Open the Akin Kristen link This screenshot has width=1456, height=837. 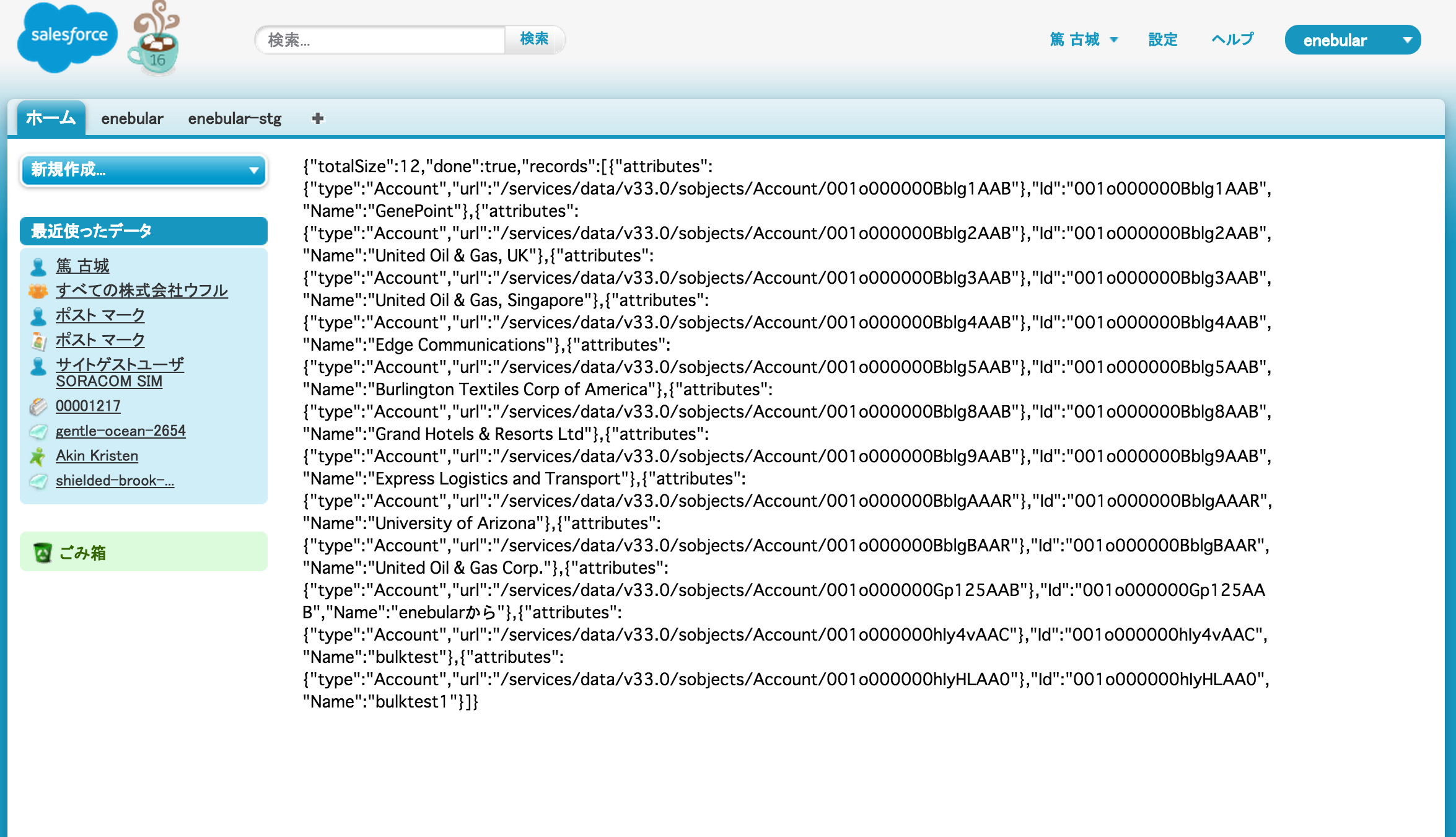point(97,455)
